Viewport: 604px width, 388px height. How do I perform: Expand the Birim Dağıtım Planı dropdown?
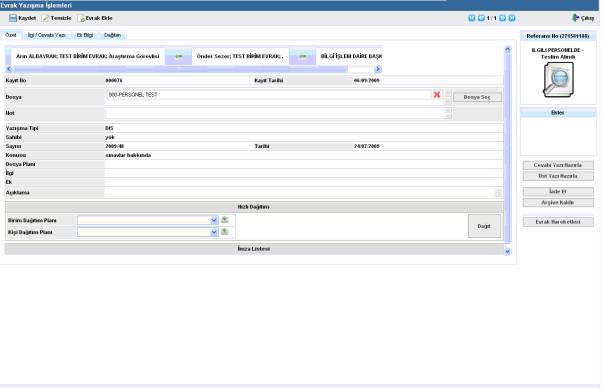pos(214,220)
